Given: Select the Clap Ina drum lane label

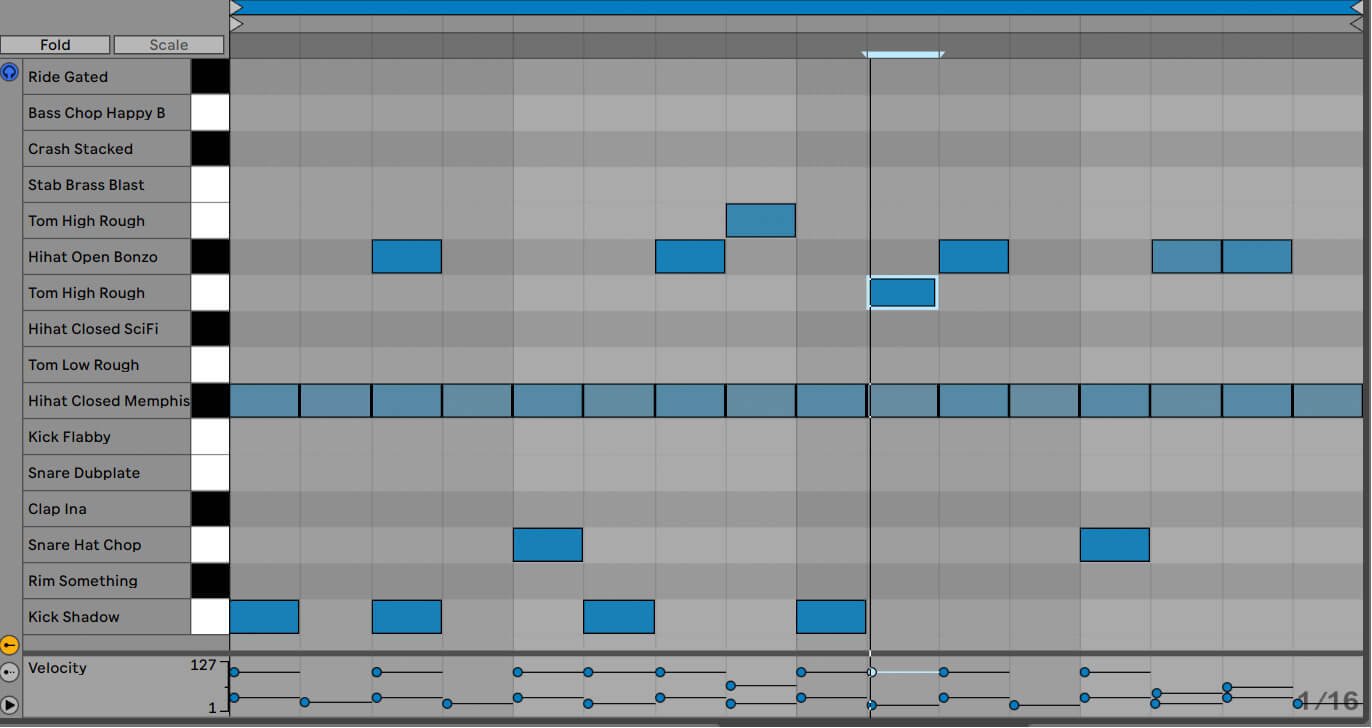Looking at the screenshot, I should (x=57, y=509).
